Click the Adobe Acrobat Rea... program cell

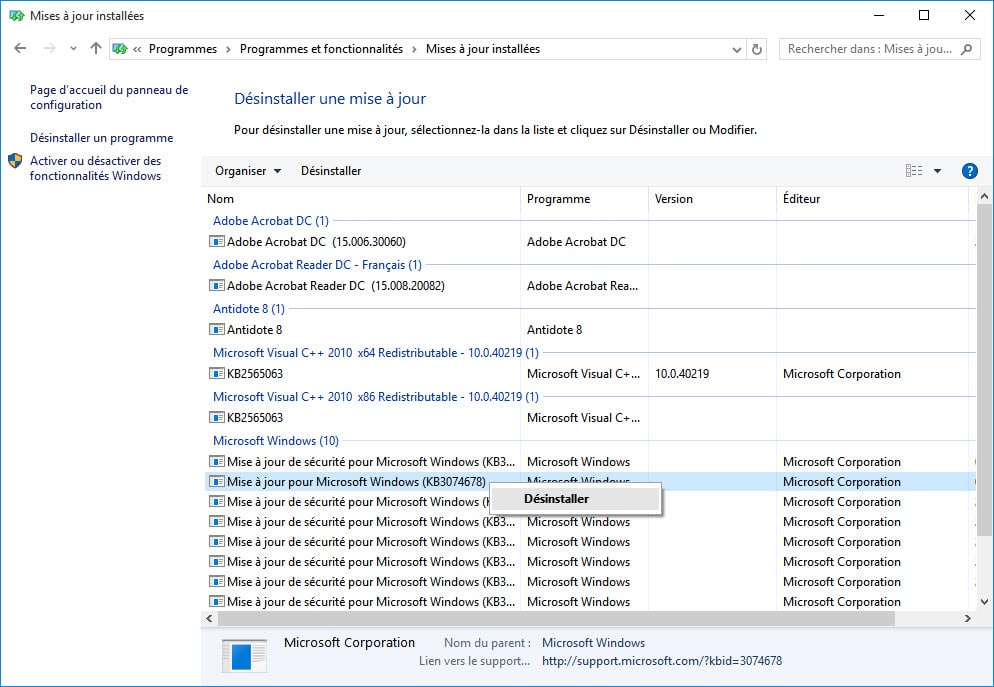pyautogui.click(x=583, y=285)
